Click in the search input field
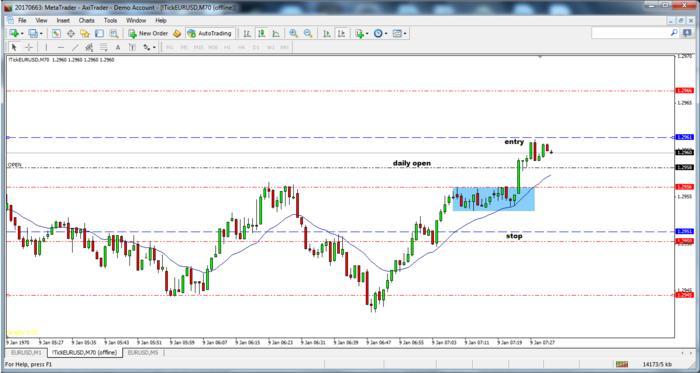The image size is (700, 373). [630, 33]
